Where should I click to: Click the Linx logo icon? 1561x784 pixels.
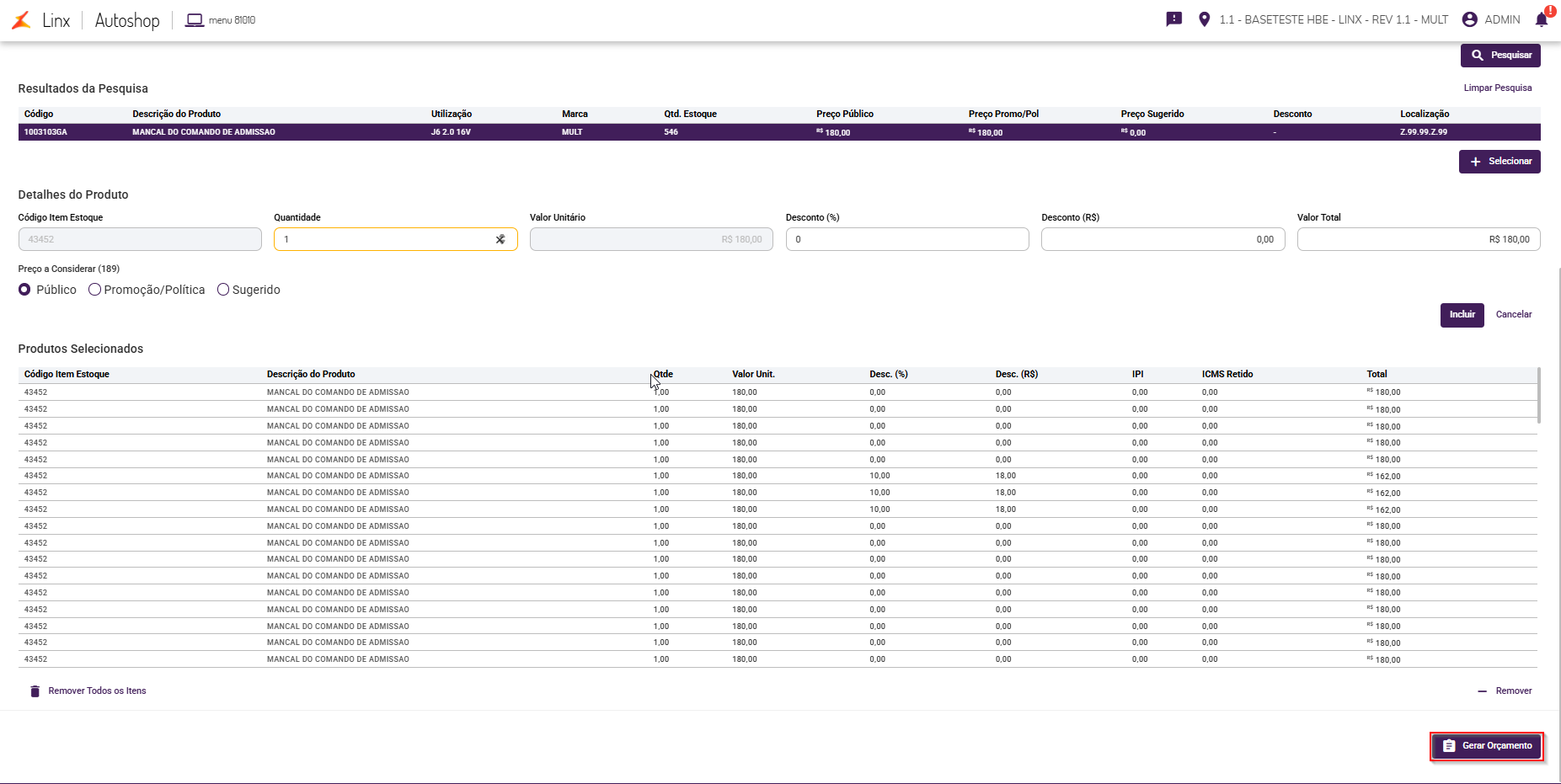coord(21,20)
